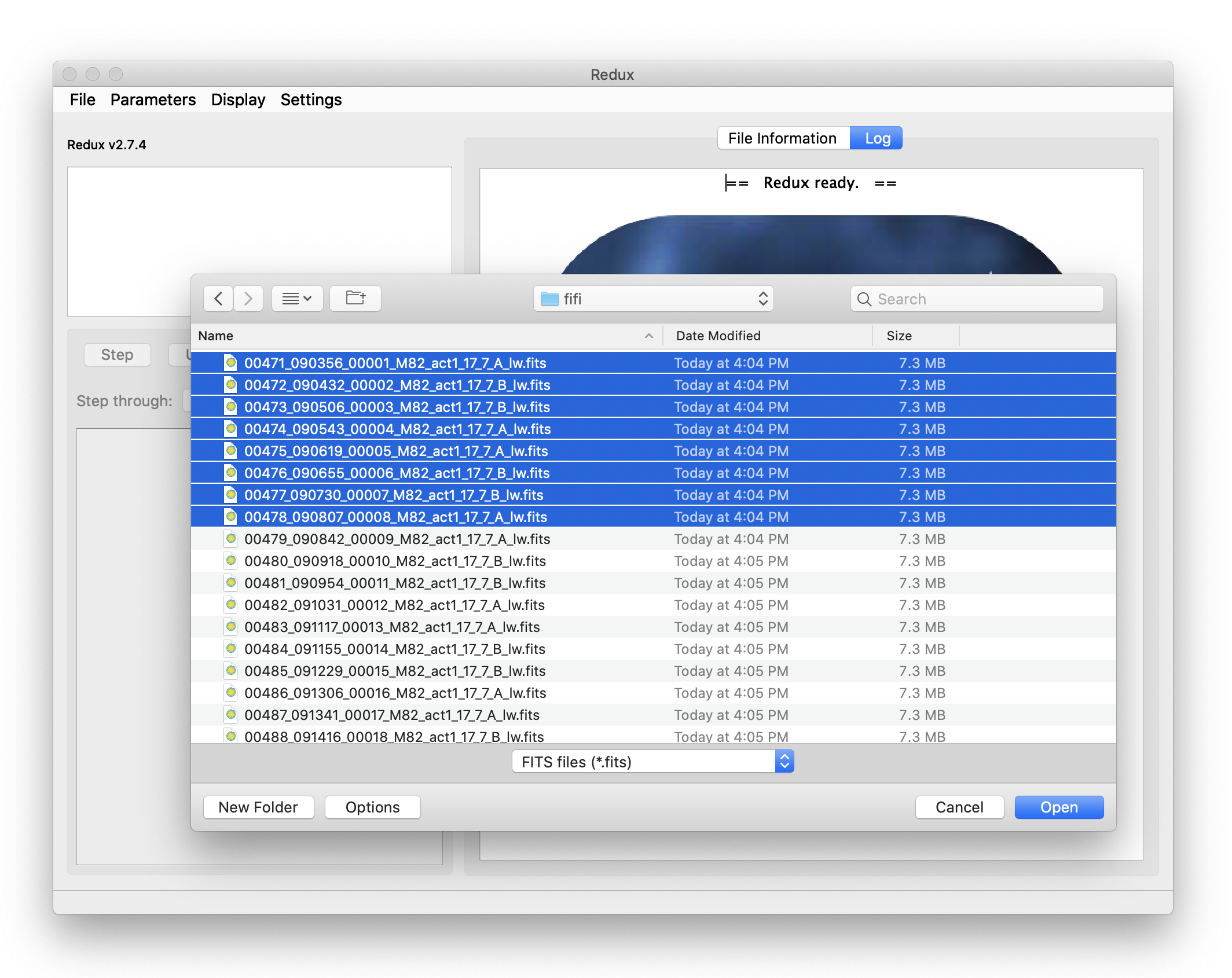Viewport: 1232px width, 978px height.
Task: Click the Parameters menu item
Action: tap(154, 99)
